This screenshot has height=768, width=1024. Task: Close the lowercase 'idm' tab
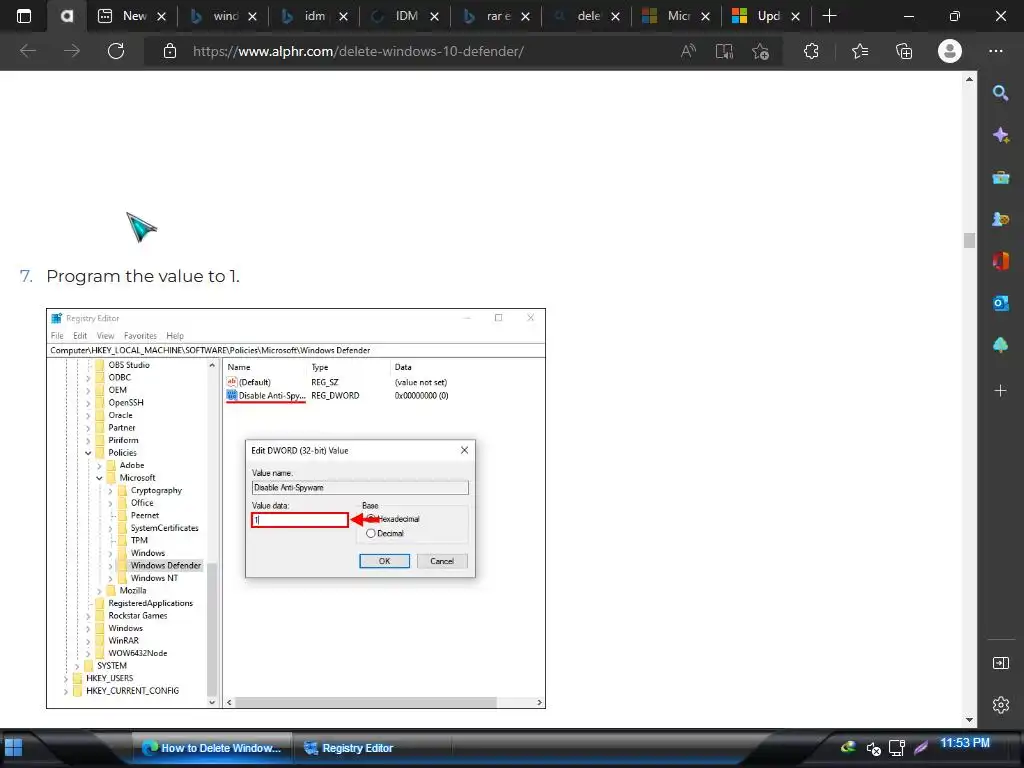point(344,16)
